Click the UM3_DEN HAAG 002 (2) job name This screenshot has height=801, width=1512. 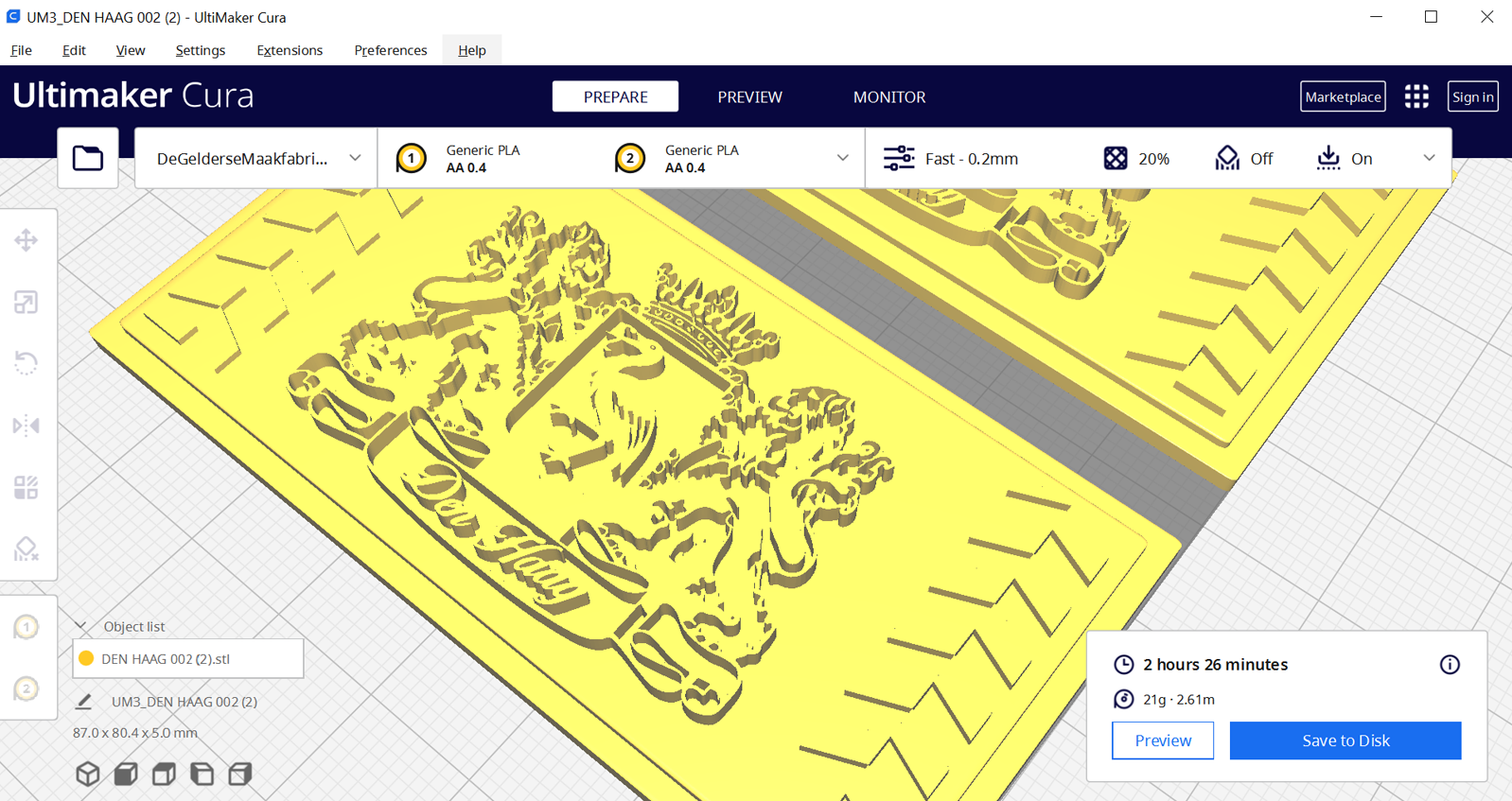[185, 702]
